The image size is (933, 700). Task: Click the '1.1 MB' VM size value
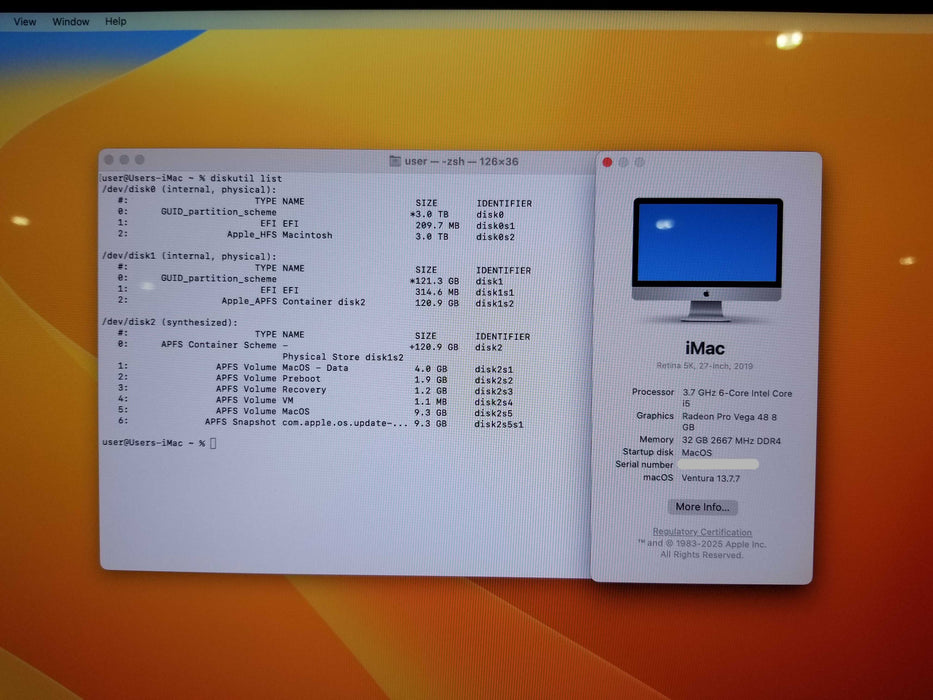click(431, 402)
